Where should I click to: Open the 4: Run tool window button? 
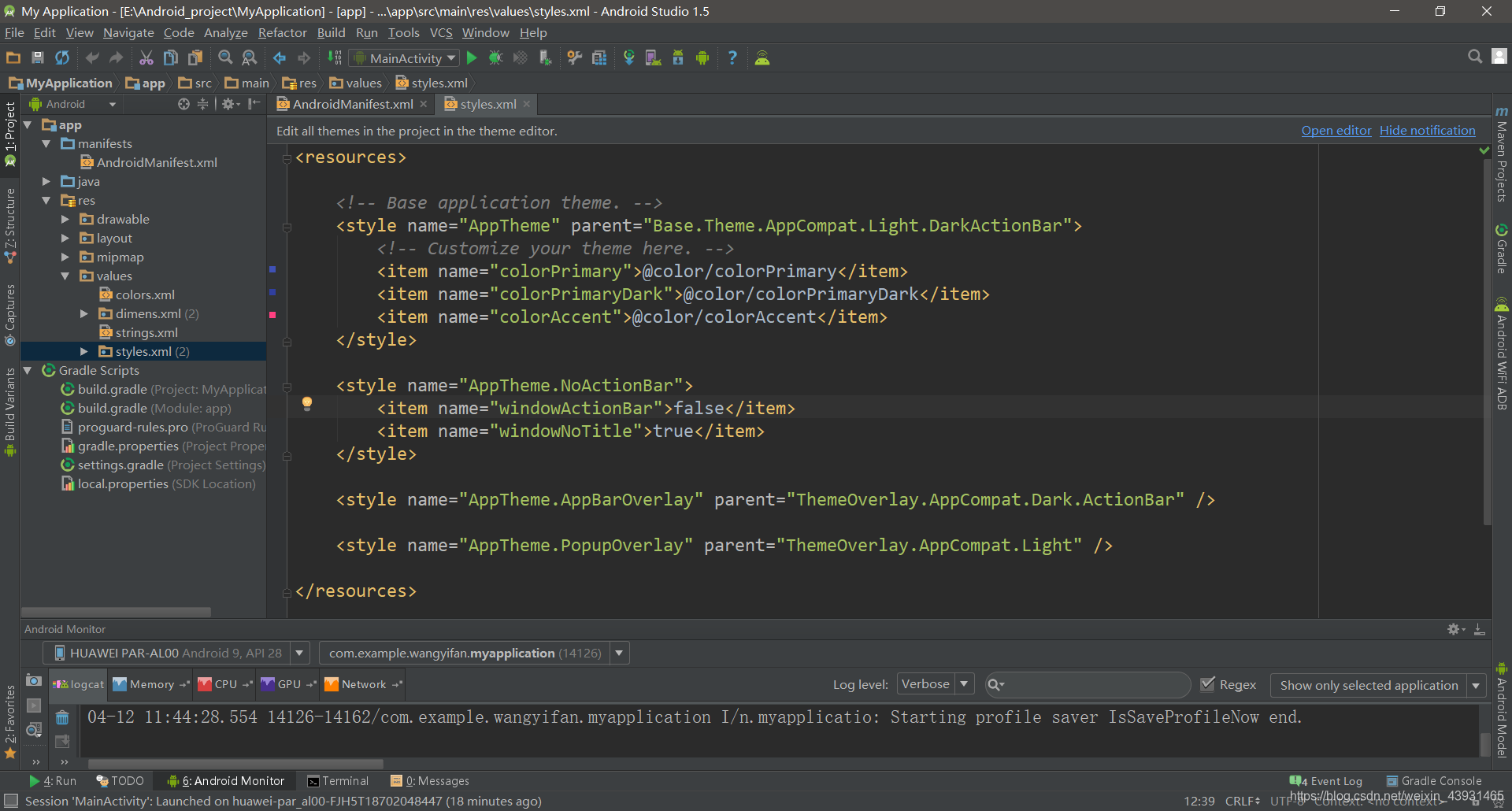(x=53, y=781)
